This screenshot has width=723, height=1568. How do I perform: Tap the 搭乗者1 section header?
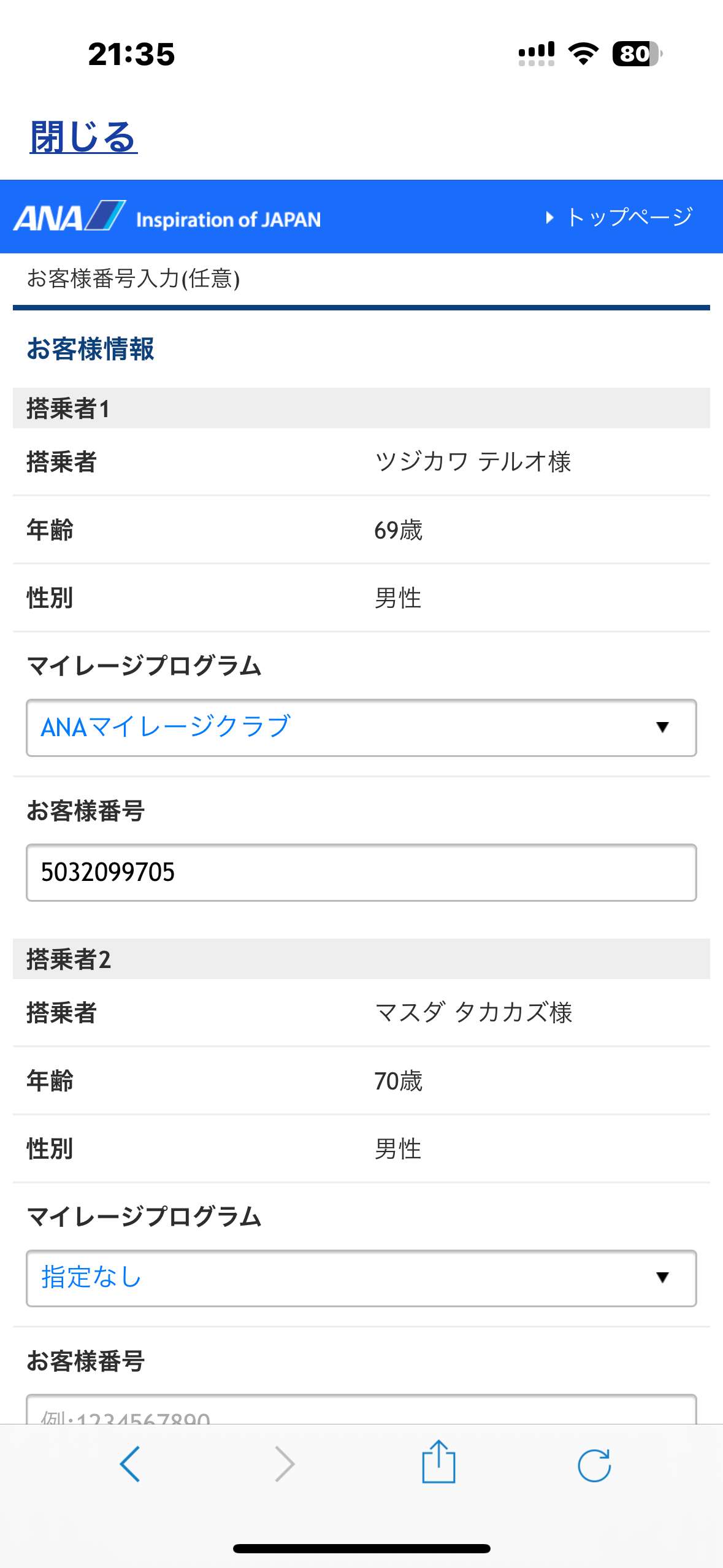click(x=361, y=408)
